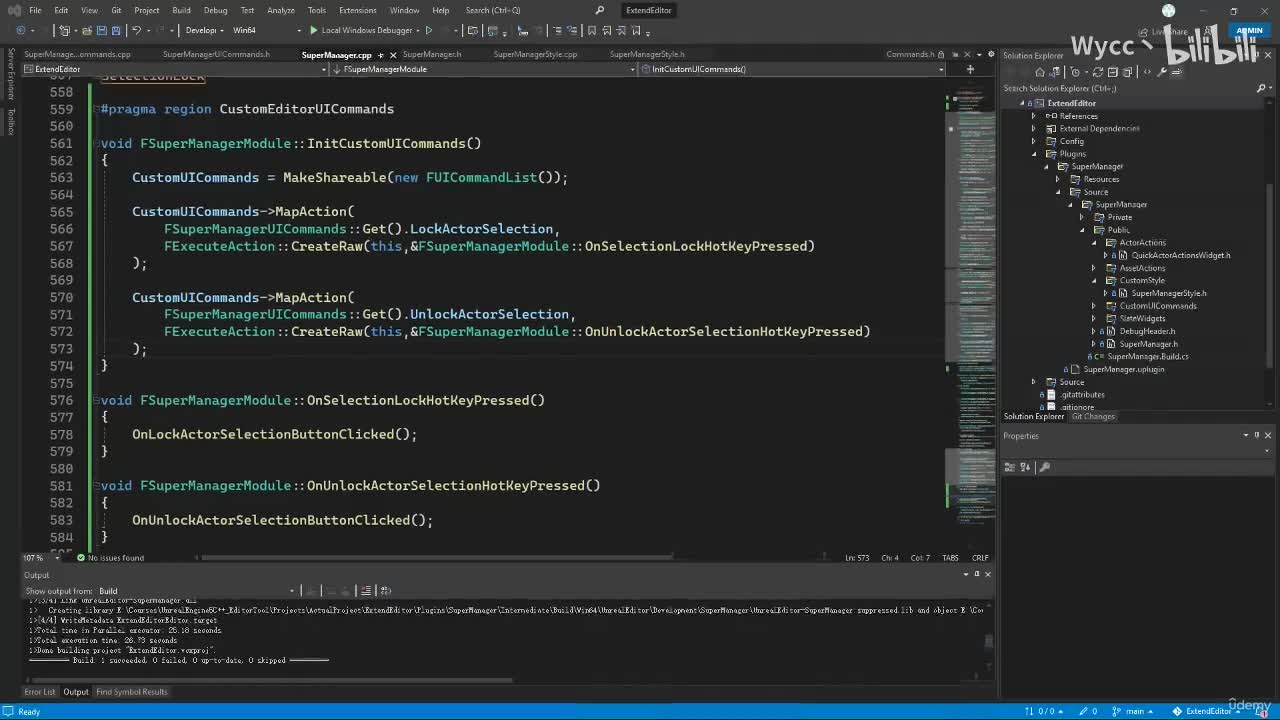Expand the References node

1034,116
